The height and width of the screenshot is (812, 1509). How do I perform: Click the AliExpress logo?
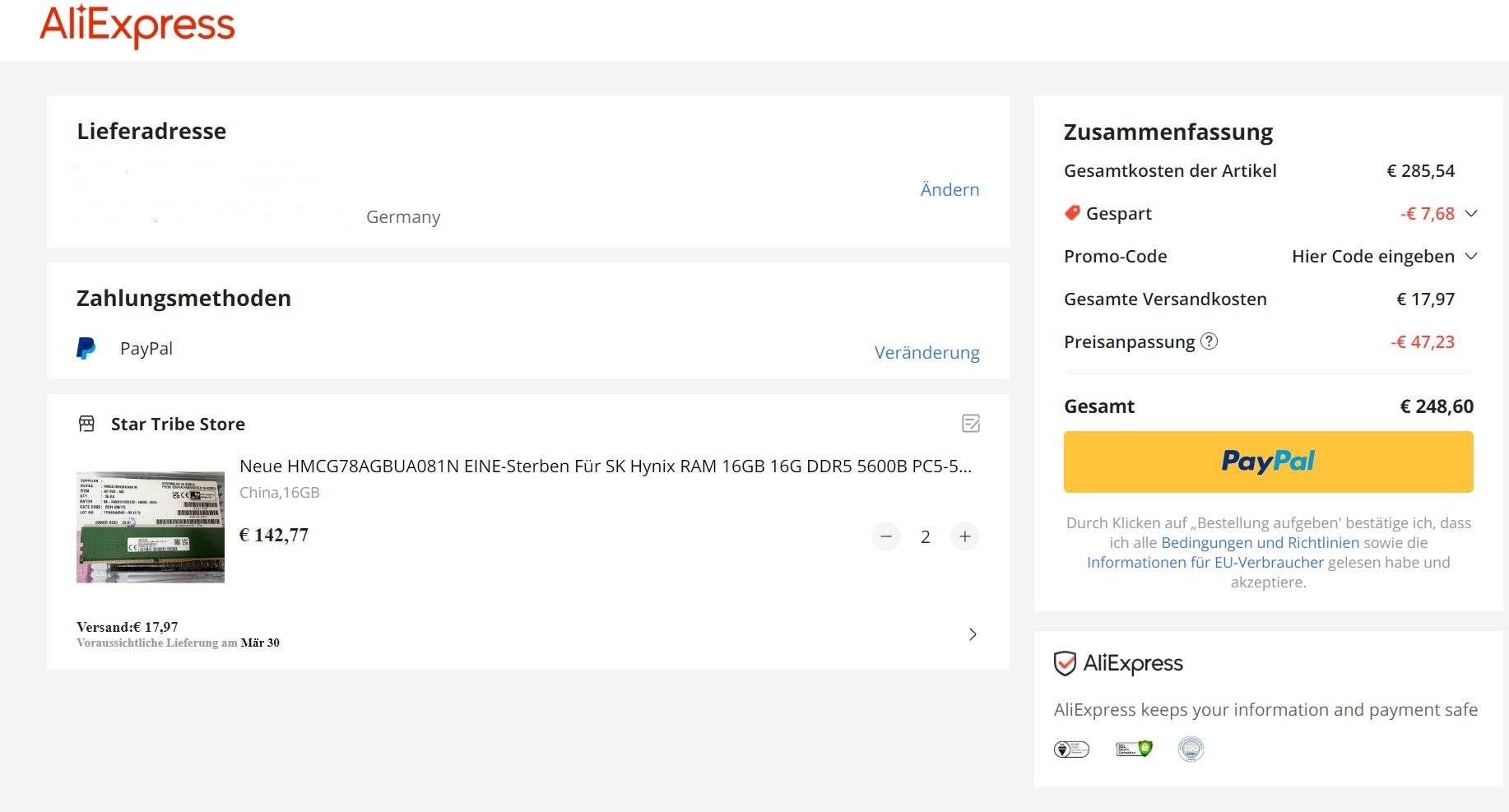(x=137, y=26)
